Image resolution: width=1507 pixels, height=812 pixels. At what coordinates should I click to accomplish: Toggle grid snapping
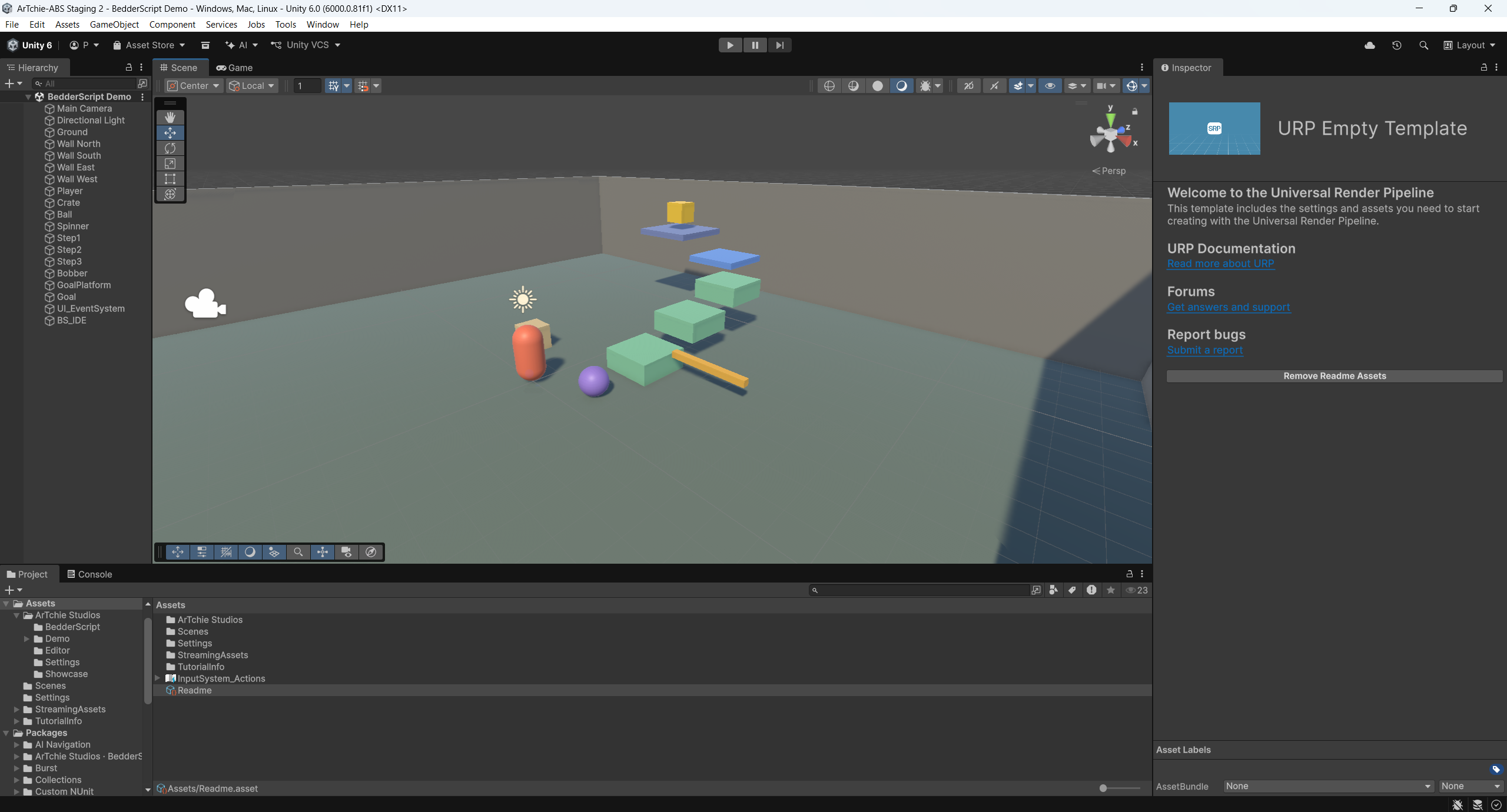[x=363, y=86]
